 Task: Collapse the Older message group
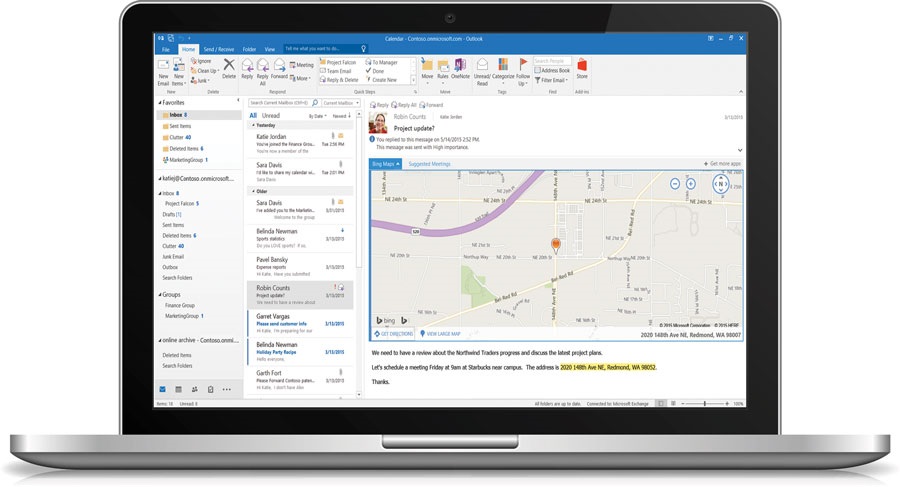coord(253,191)
